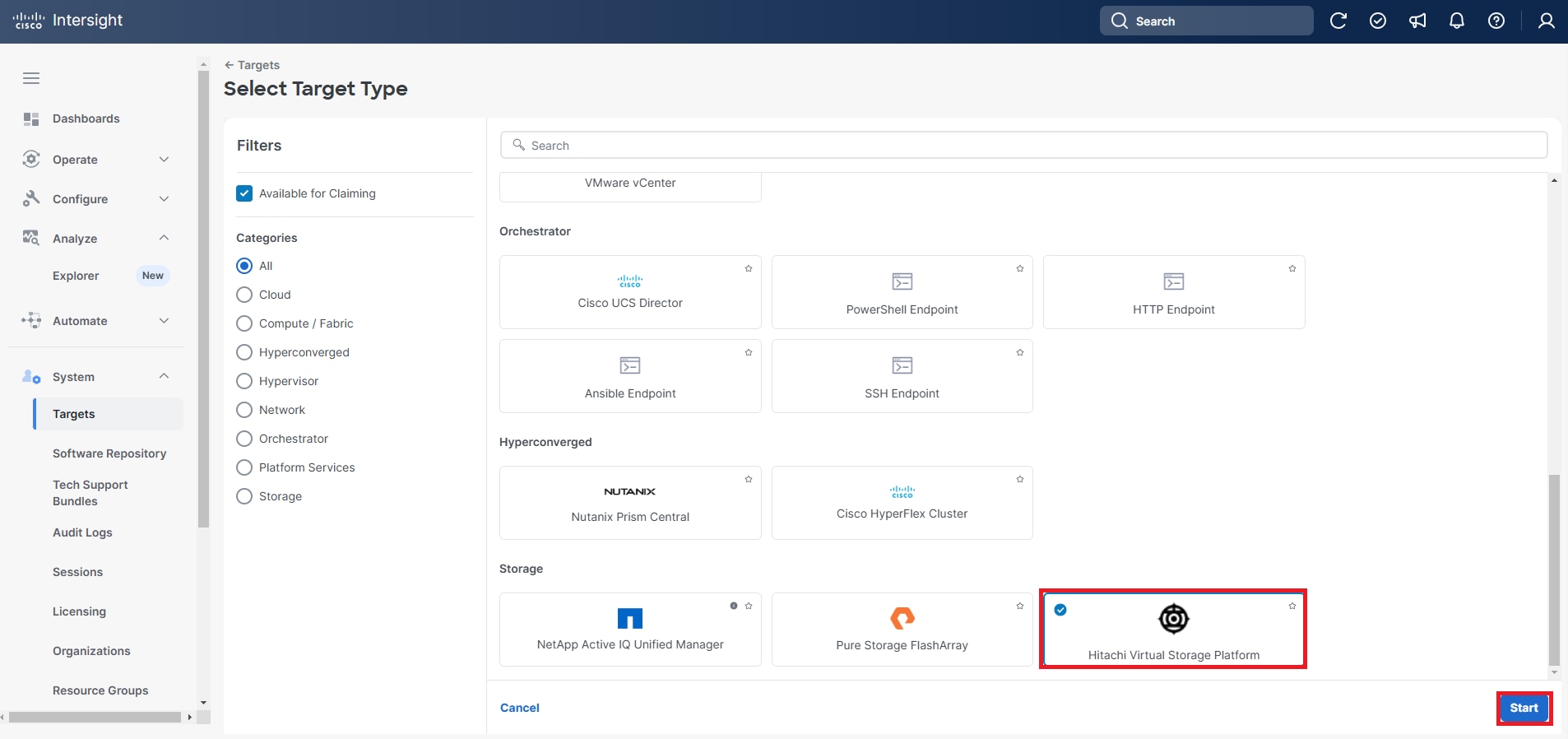Click the target type search field

pos(1023,146)
